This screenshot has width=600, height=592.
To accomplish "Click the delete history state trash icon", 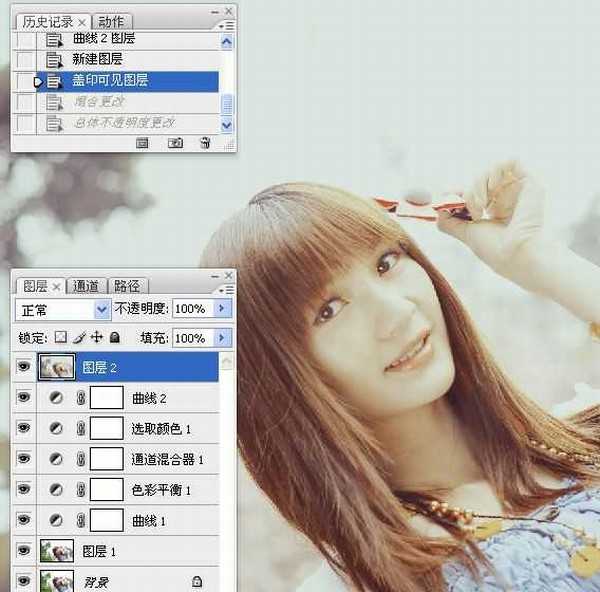I will tap(205, 143).
